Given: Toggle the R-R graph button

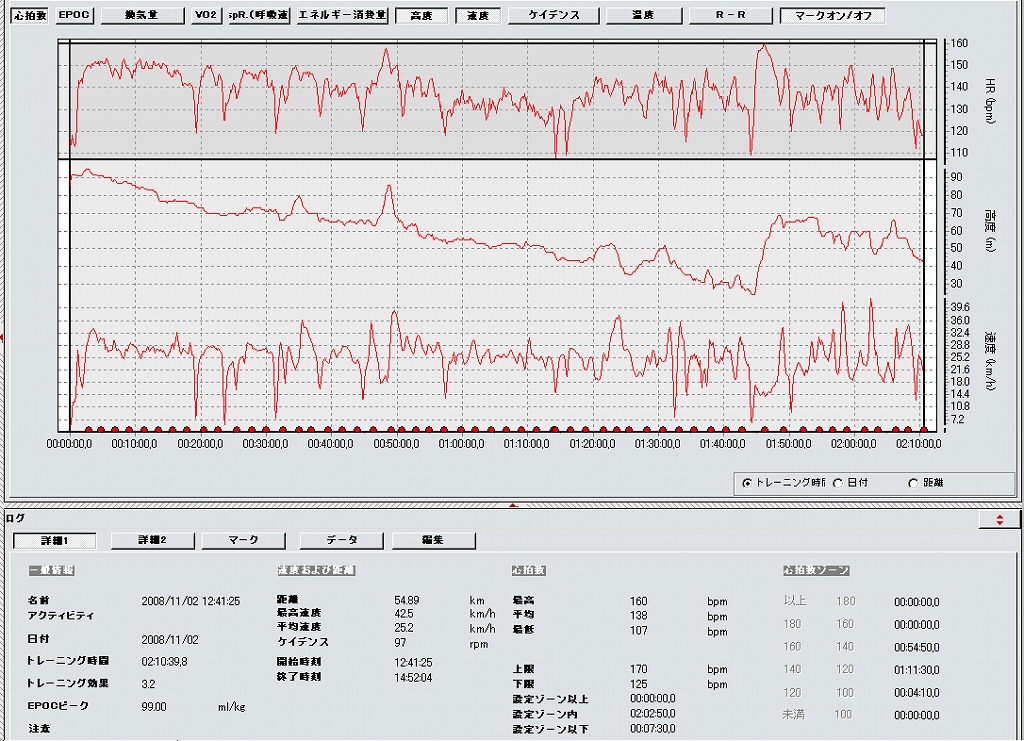Looking at the screenshot, I should [x=730, y=15].
